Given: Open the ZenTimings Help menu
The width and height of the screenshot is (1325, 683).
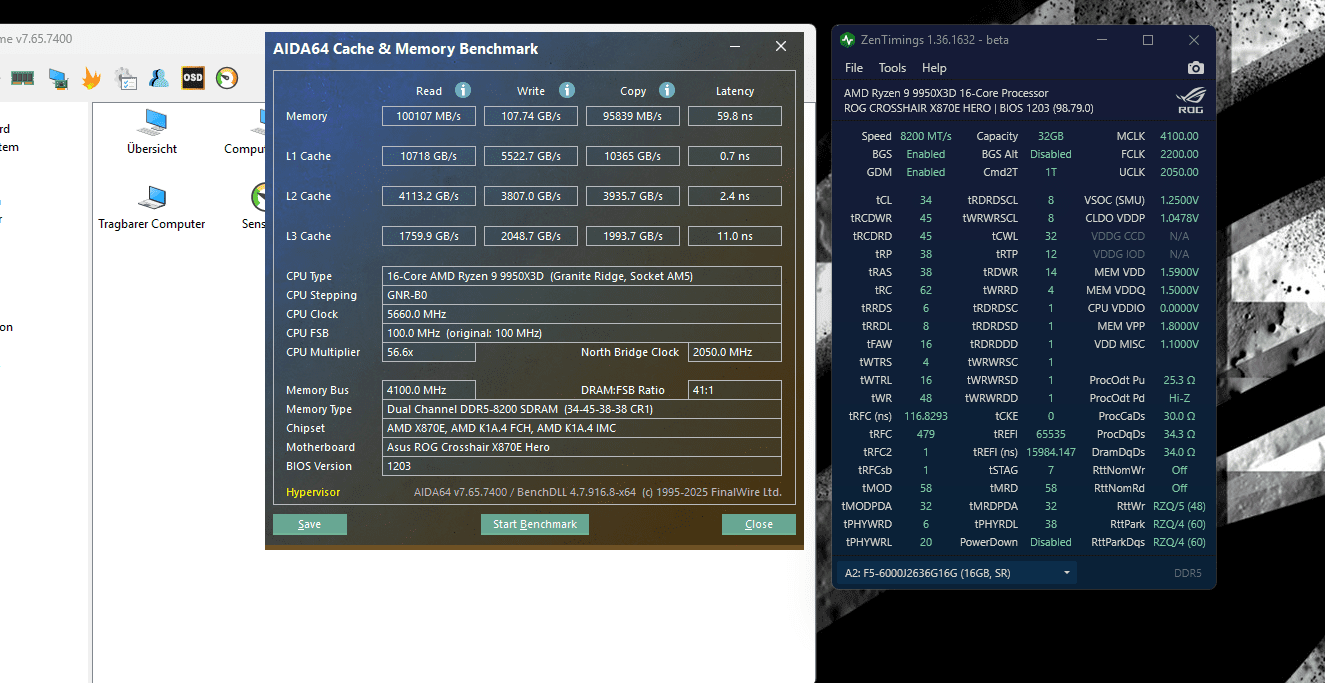Looking at the screenshot, I should click(x=934, y=68).
